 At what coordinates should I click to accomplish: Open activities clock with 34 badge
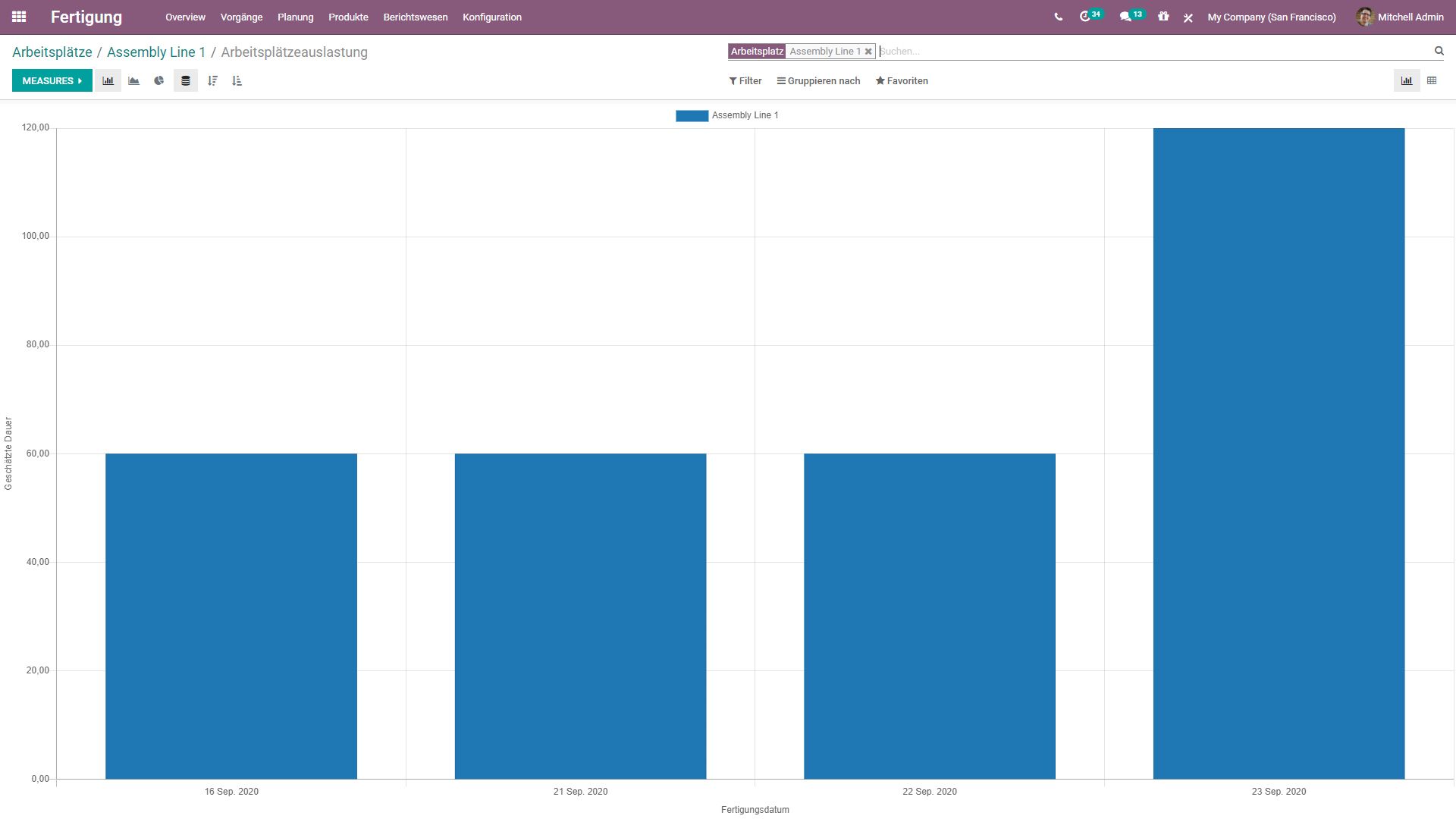point(1086,17)
